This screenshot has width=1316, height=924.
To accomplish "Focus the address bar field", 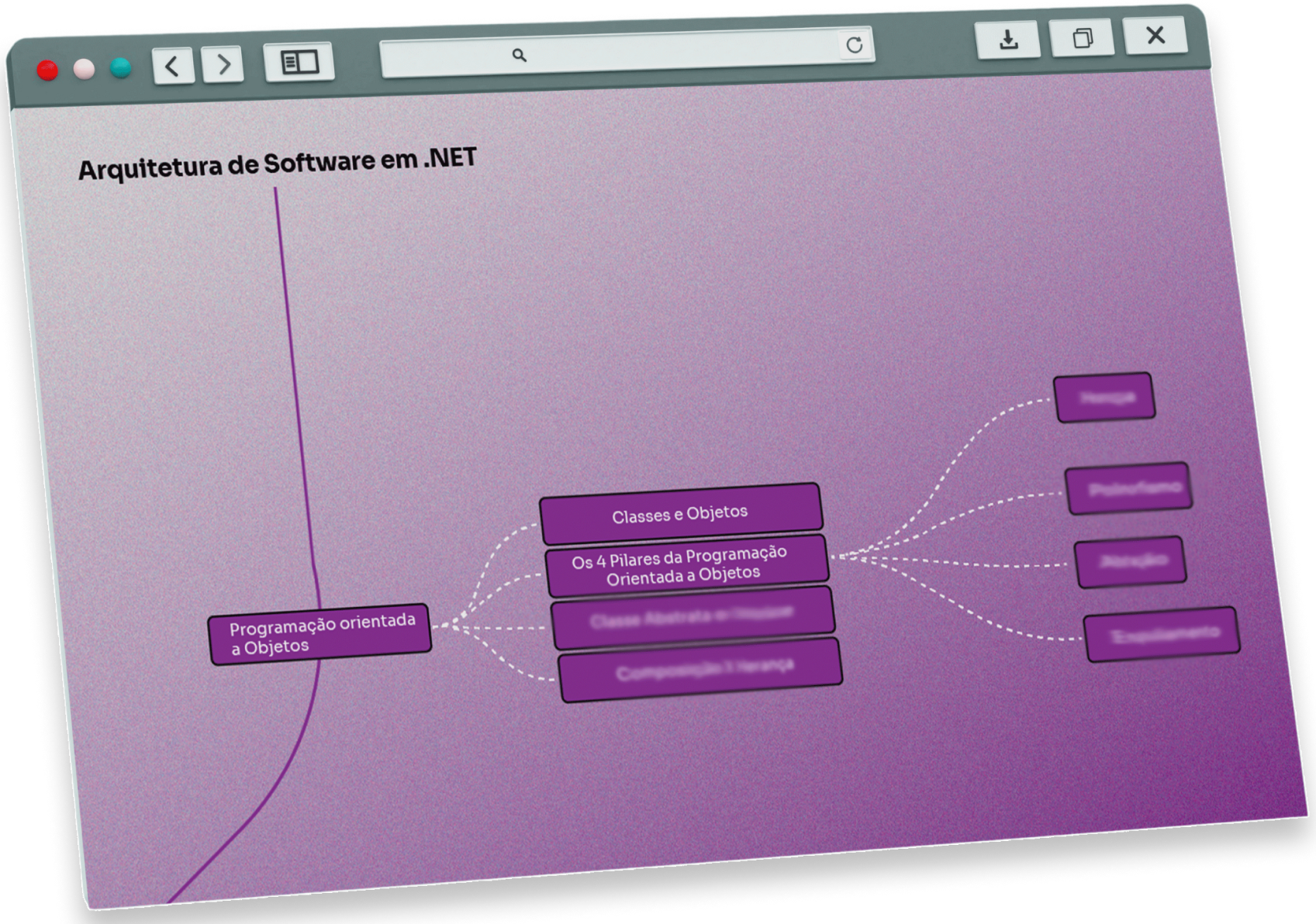I will (x=627, y=52).
